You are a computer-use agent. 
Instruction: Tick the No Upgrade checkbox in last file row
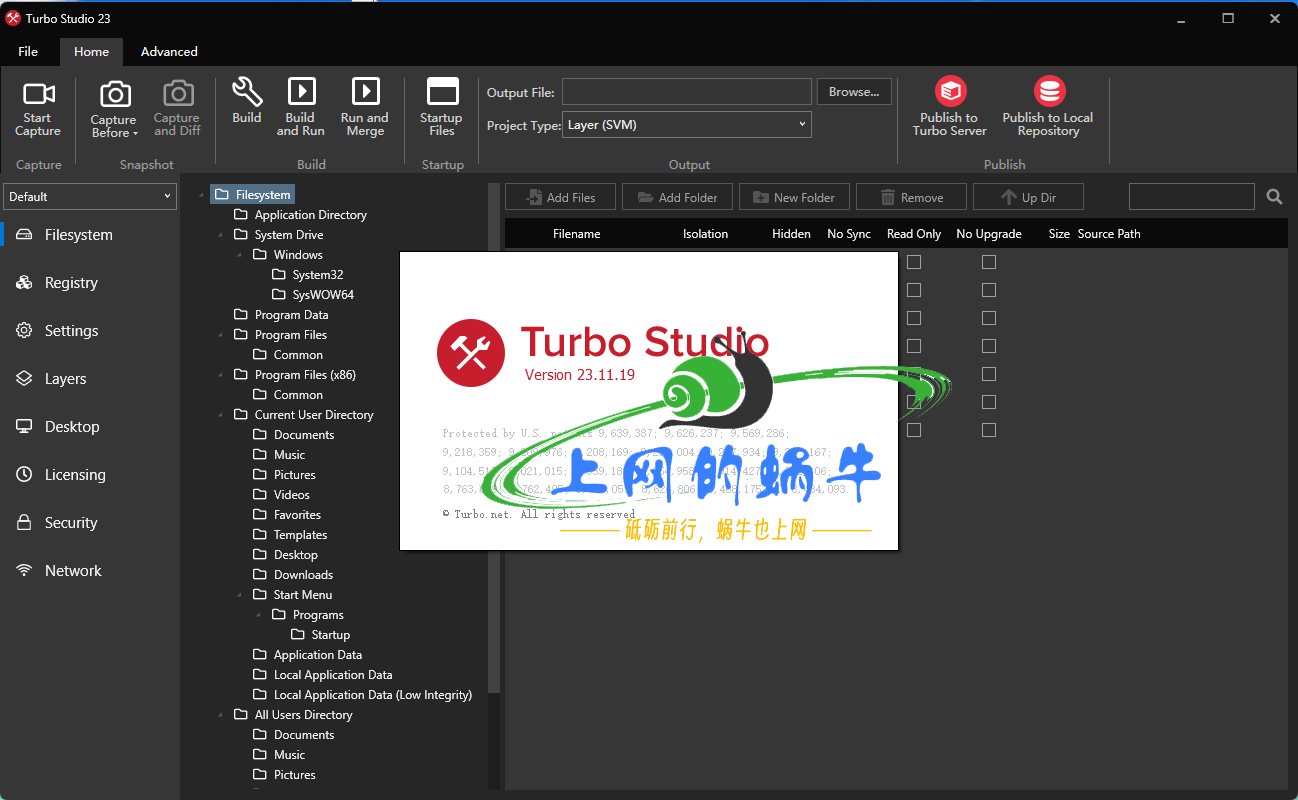click(989, 430)
